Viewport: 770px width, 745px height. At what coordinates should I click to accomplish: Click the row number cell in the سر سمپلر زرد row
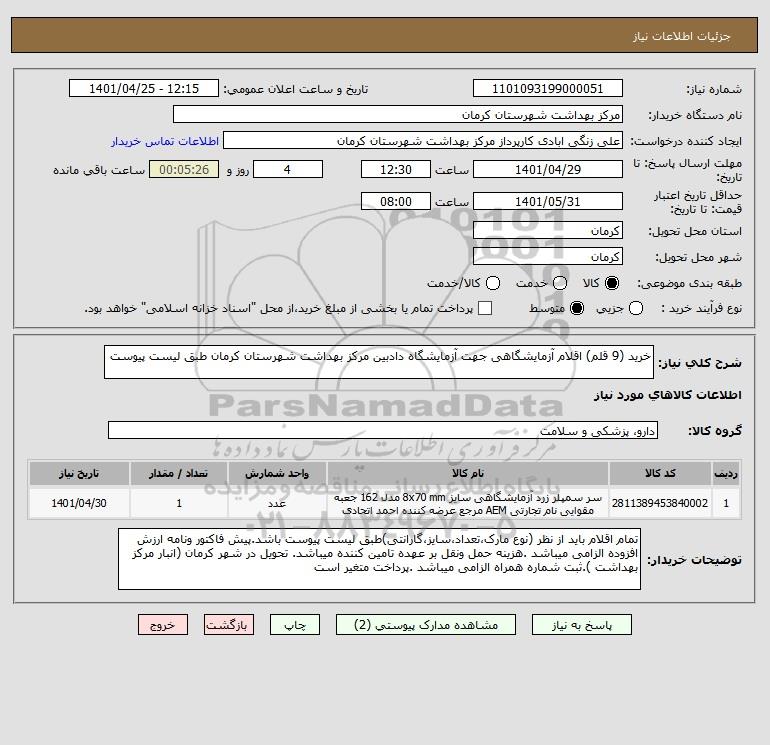coord(726,503)
